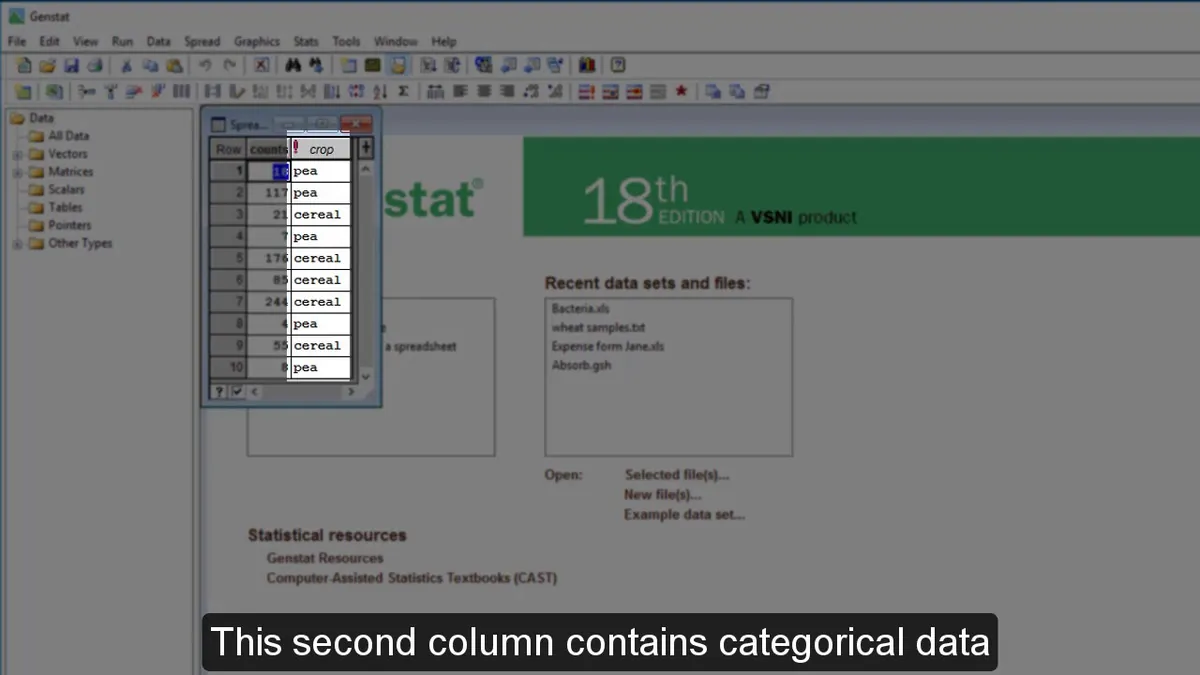This screenshot has width=1200, height=675.
Task: Select the All Data tree item
Action: 69,136
